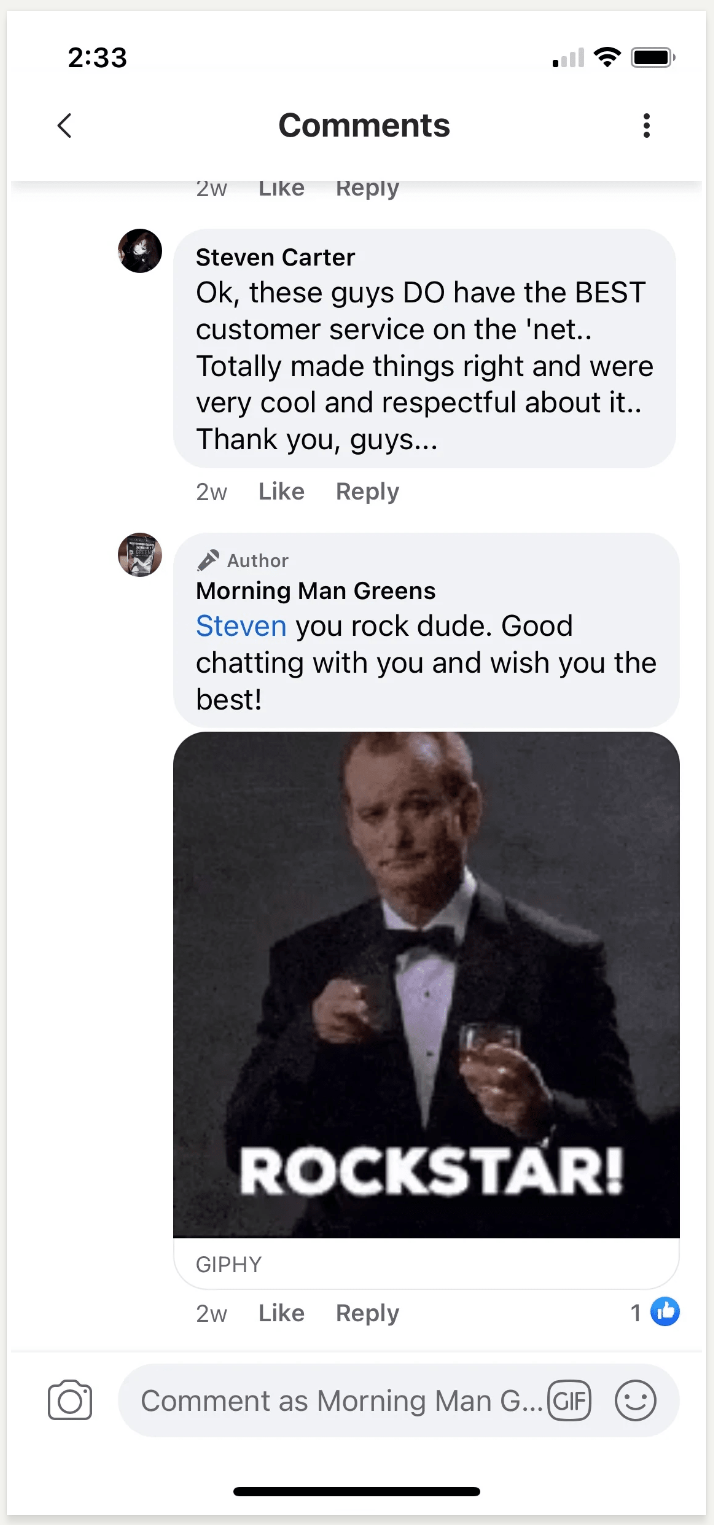
Task: Open the three-dot options menu
Action: [647, 126]
